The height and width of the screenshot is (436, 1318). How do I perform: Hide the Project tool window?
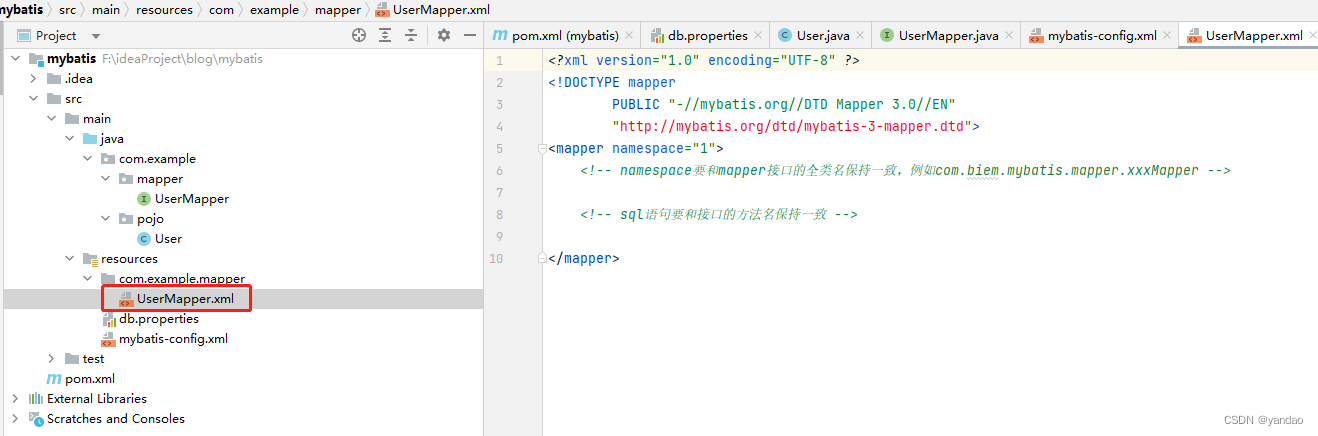tap(469, 35)
